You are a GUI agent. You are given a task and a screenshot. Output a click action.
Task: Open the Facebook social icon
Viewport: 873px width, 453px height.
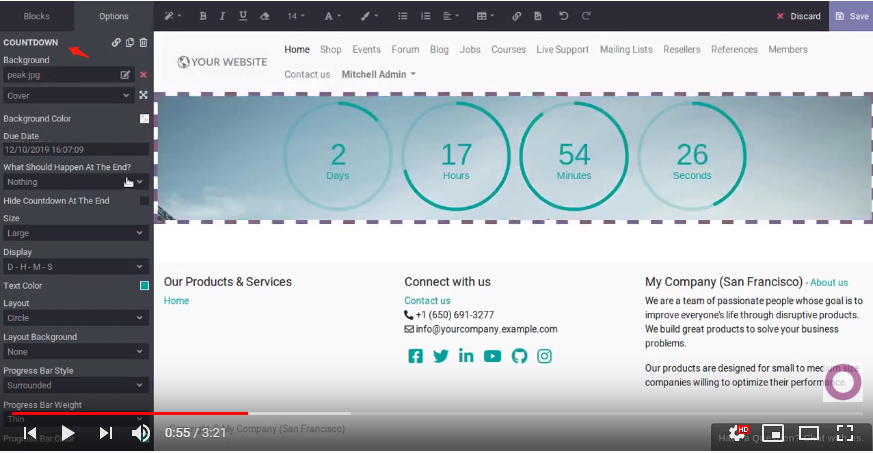click(x=415, y=356)
